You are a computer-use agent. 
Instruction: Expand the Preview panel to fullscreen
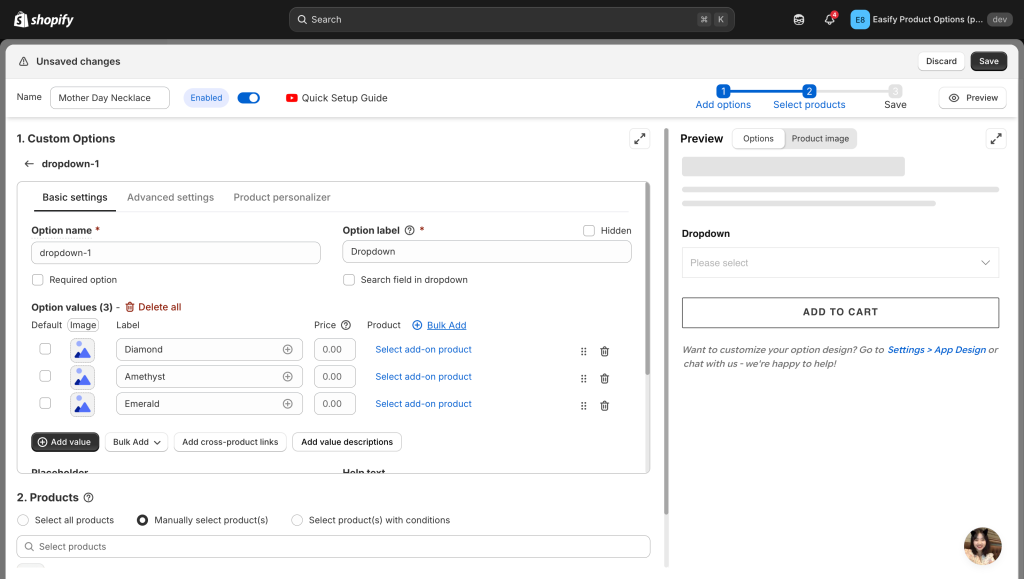tap(995, 139)
